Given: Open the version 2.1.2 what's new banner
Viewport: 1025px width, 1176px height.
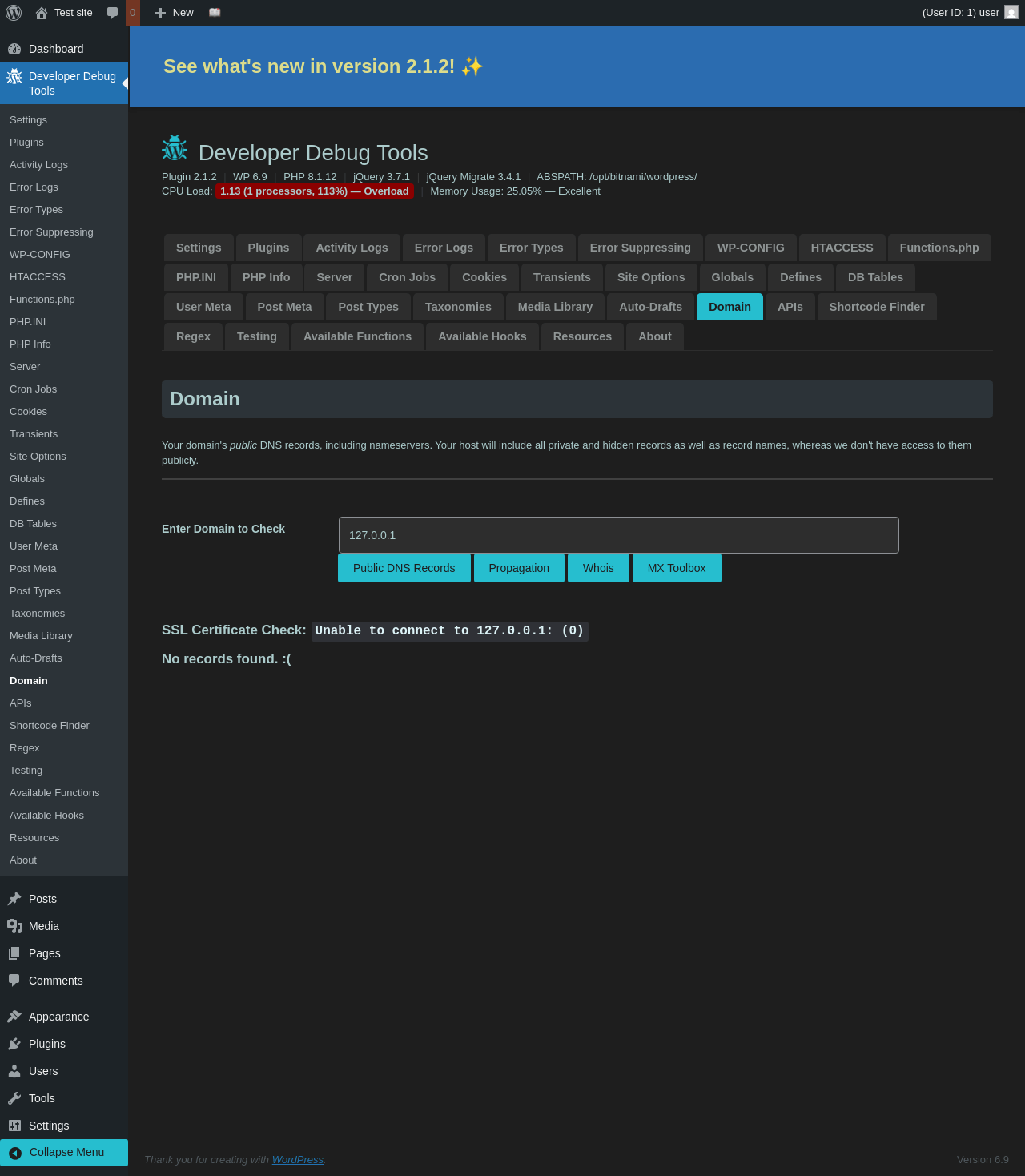Looking at the screenshot, I should [324, 66].
